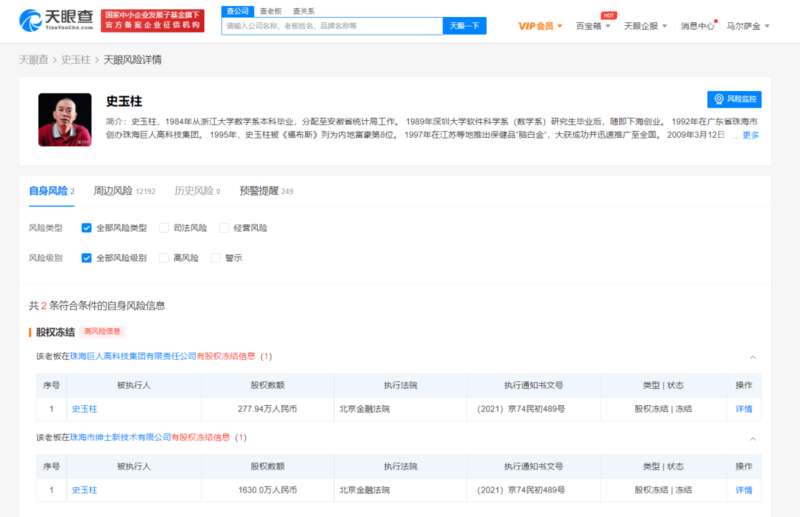Click the 史玉柱 profile name heading
Screen dimensions: 800x517
[x=124, y=101]
